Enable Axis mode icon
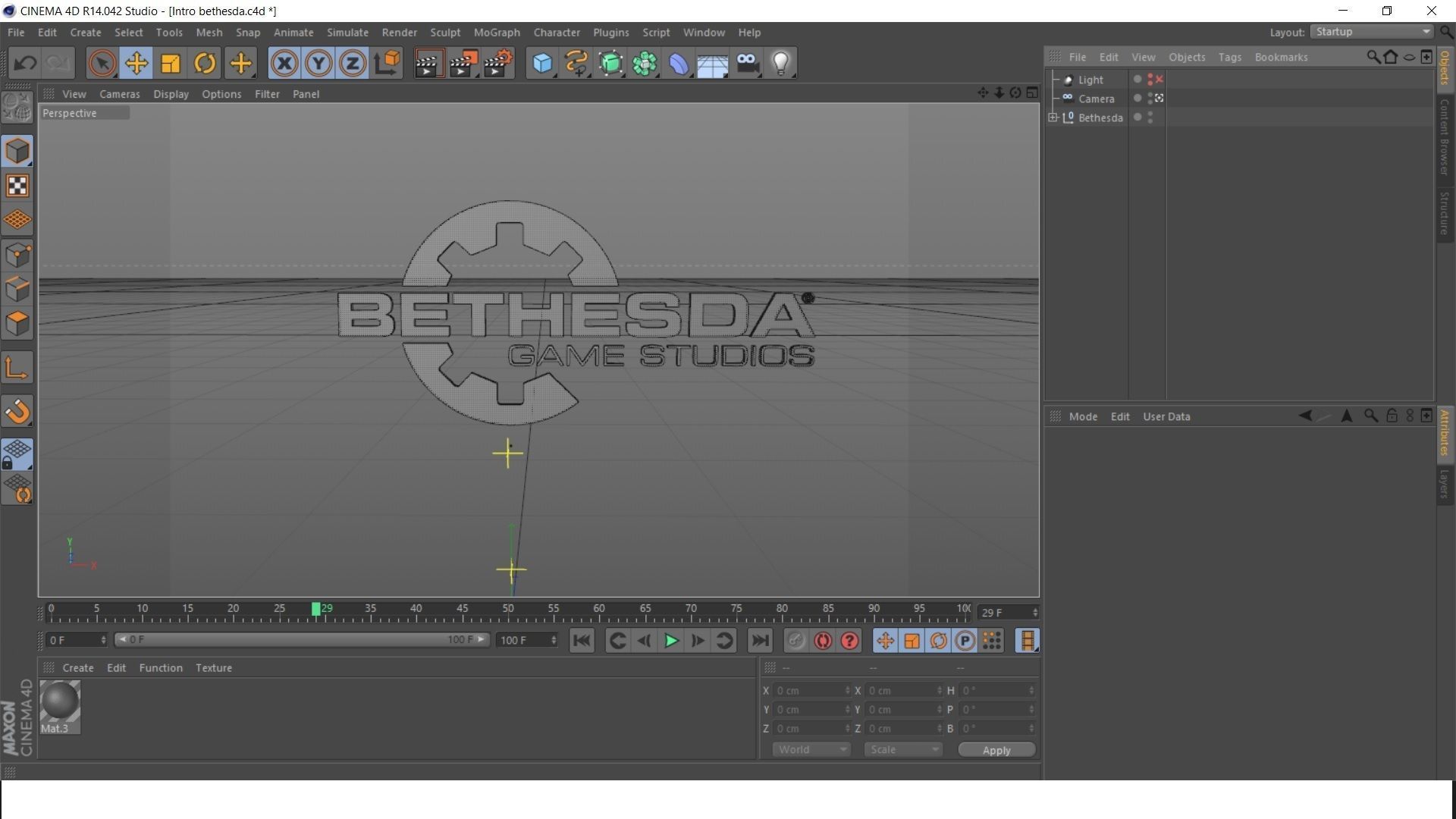Viewport: 1456px width, 819px height. point(17,369)
